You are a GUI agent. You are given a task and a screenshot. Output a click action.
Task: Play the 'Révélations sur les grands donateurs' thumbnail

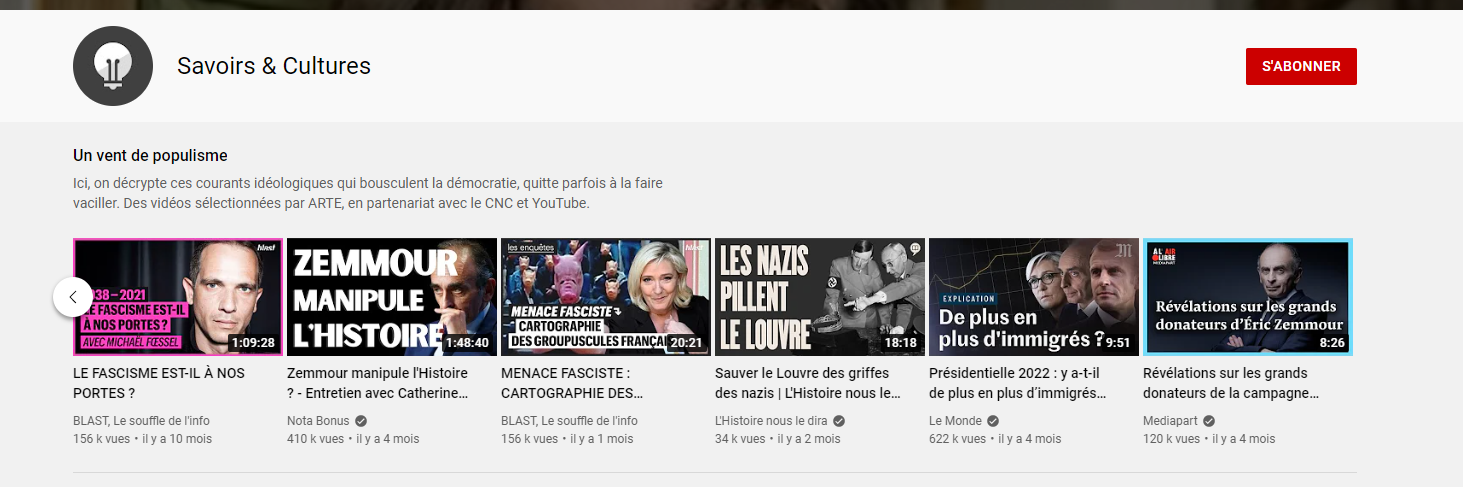(1248, 297)
